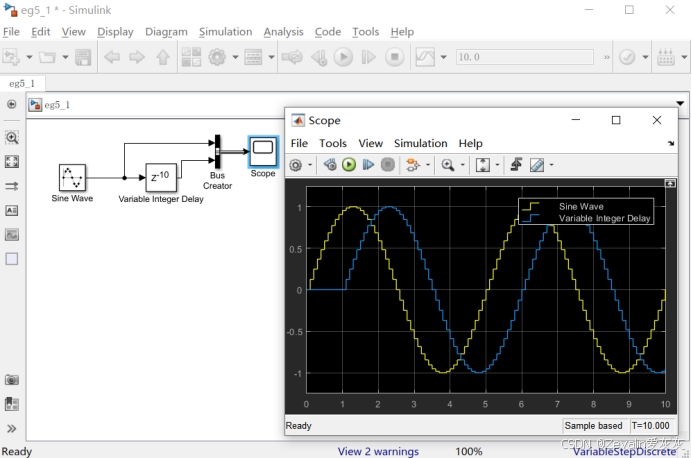692x458 pixels.
Task: Click Step Forward in Scope toolbar
Action: point(368,165)
